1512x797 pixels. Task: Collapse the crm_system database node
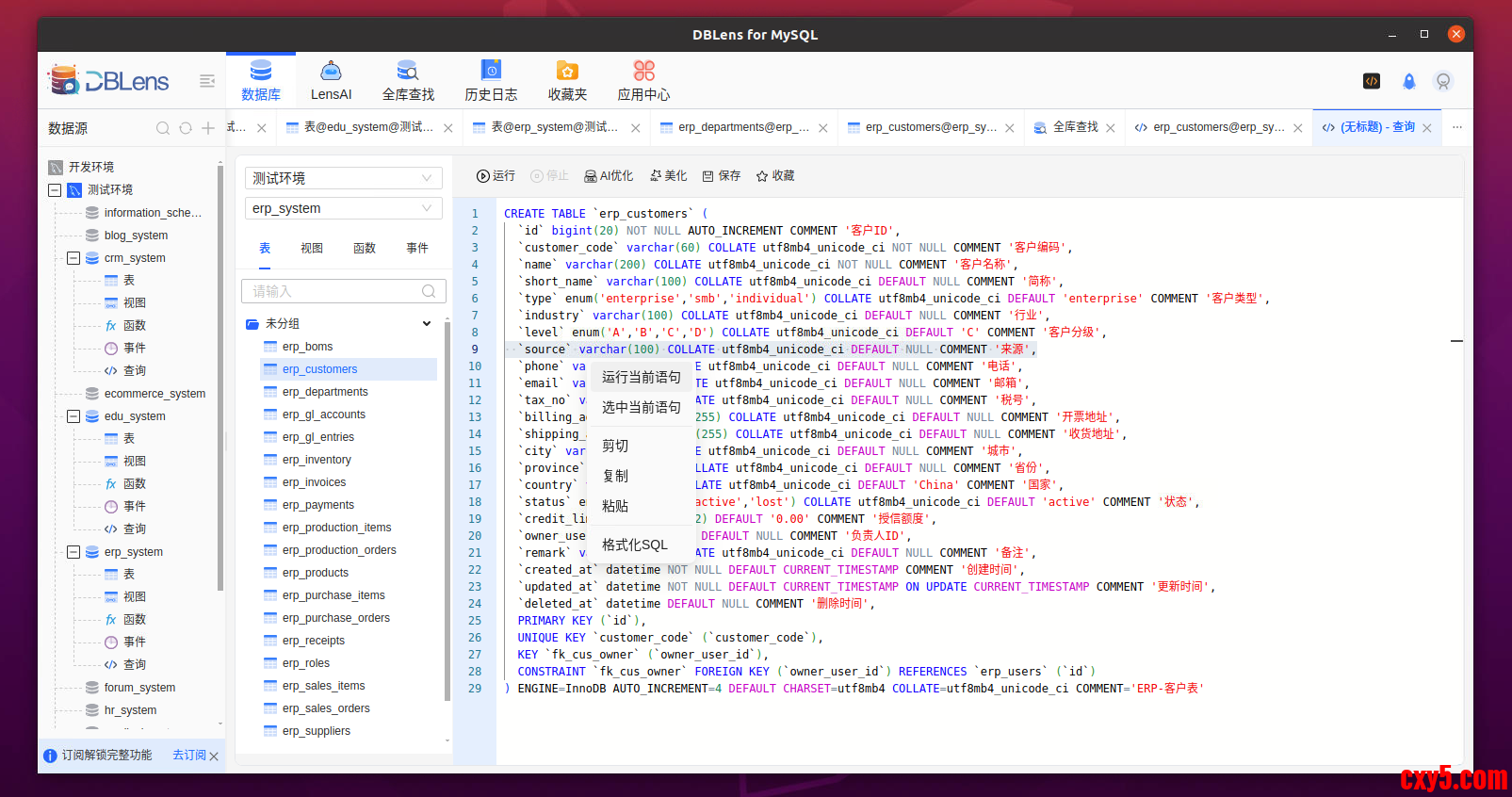point(73,258)
